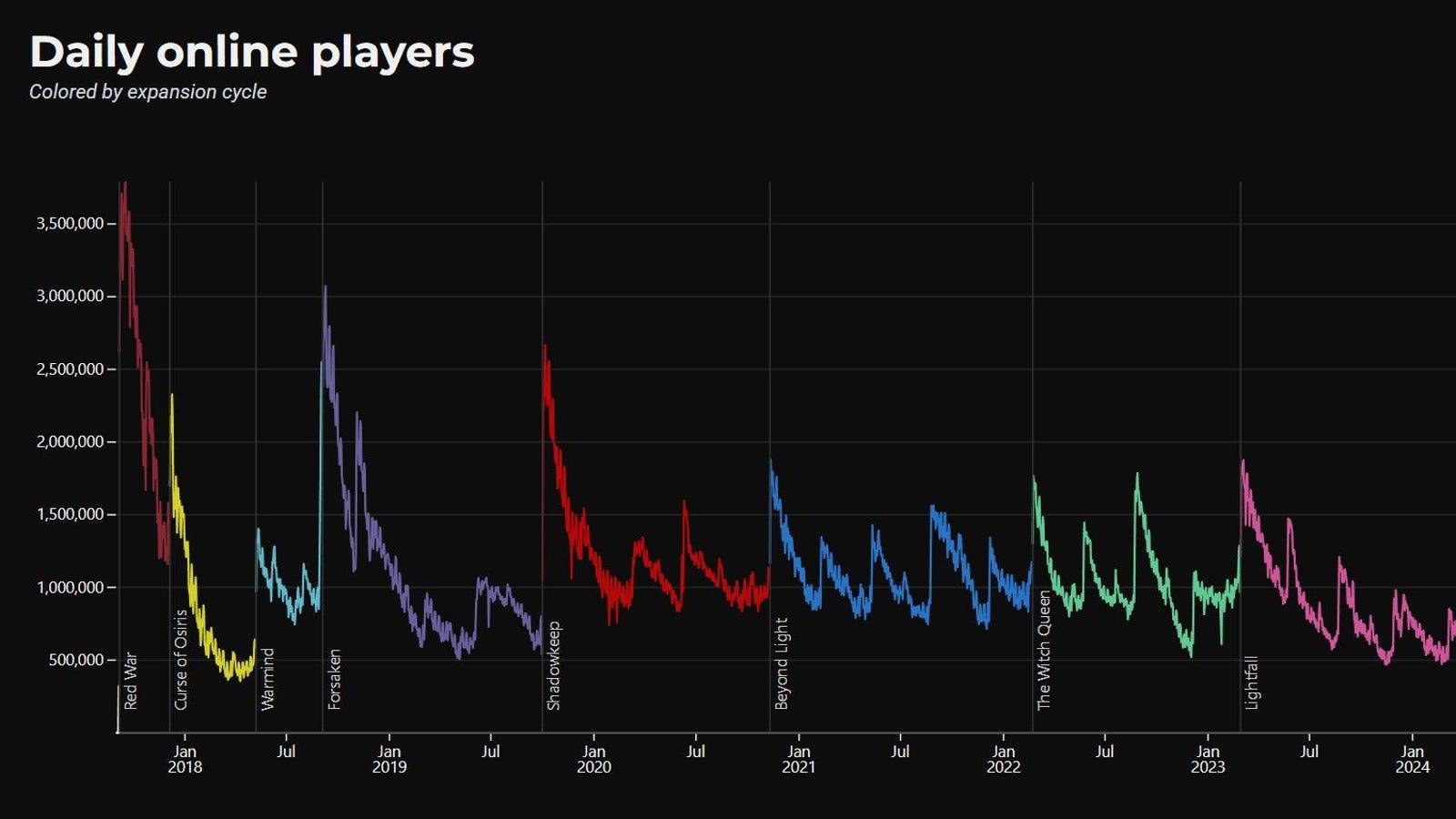Select the Colored by expansion cycle subtitle
This screenshot has width=1456, height=819.
pyautogui.click(x=147, y=92)
